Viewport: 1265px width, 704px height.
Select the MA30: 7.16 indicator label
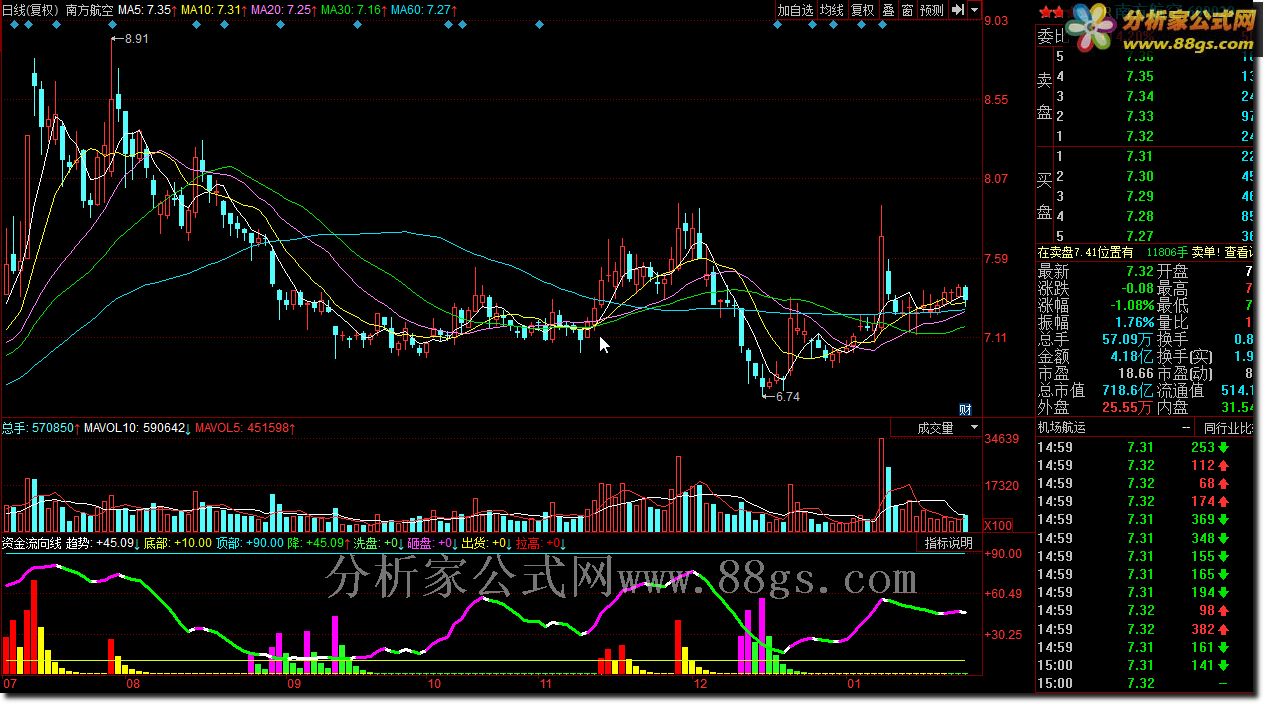(x=353, y=9)
